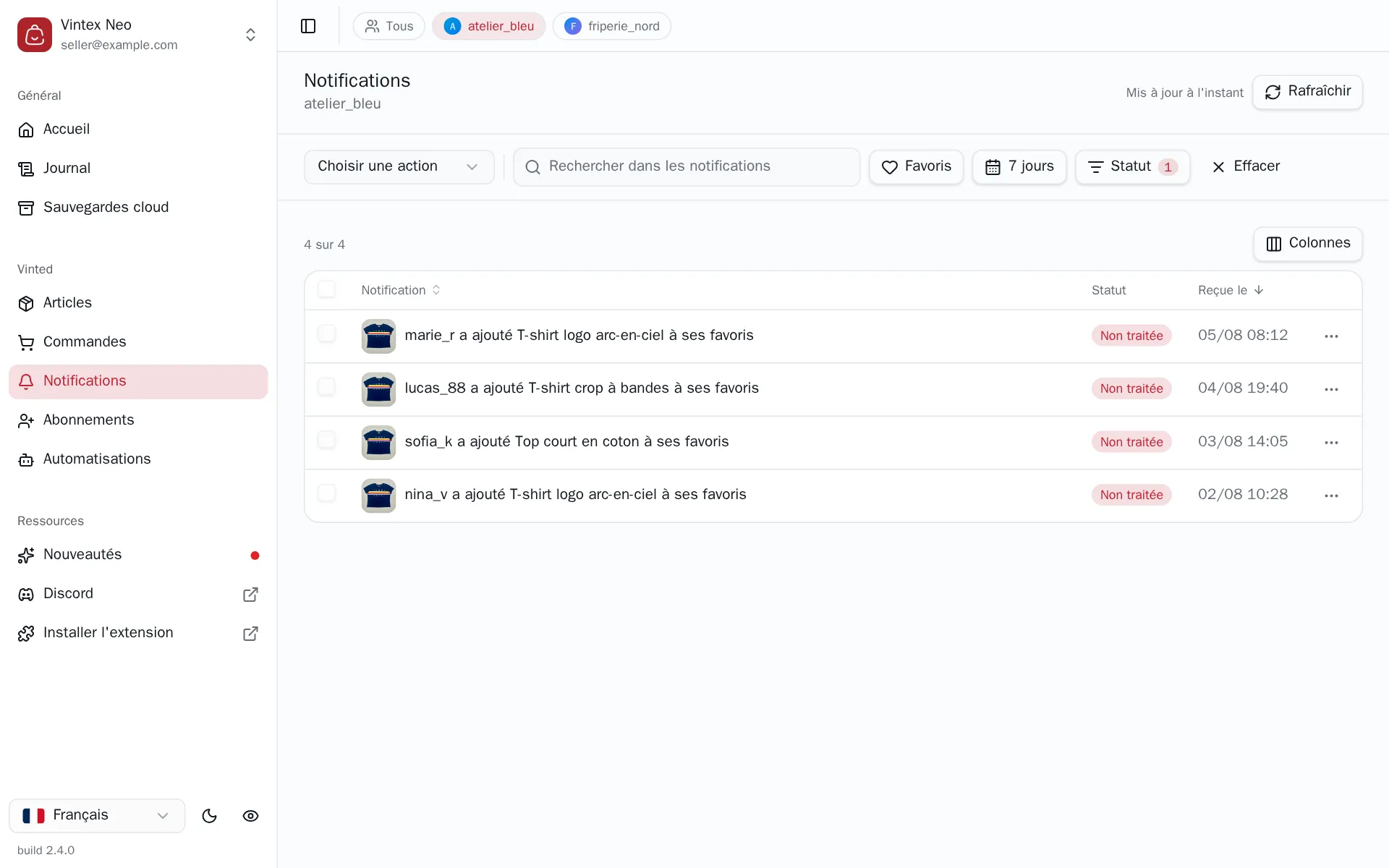Screen dimensions: 1389x868
Task: Select the marie_r notification checkbox
Action: [327, 333]
